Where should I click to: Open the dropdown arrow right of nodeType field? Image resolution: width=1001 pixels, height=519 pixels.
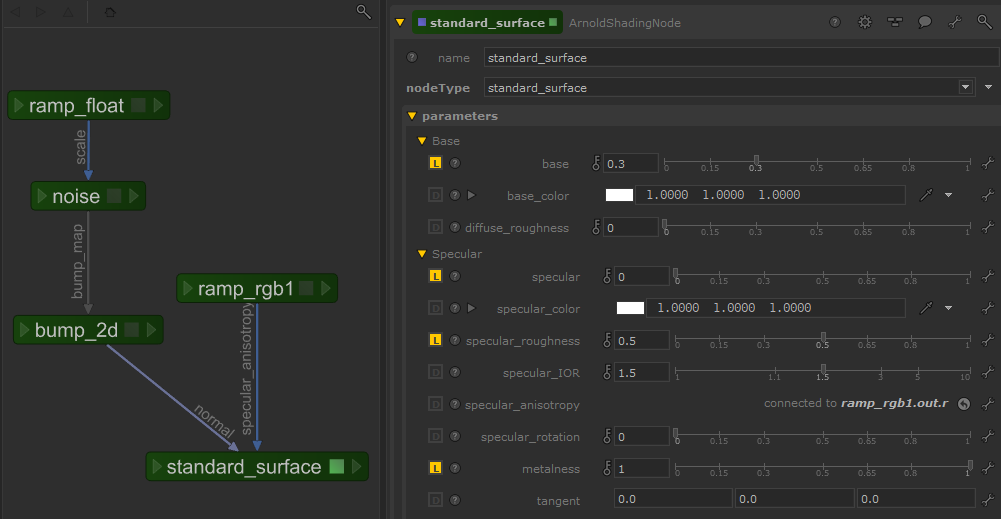tap(988, 87)
